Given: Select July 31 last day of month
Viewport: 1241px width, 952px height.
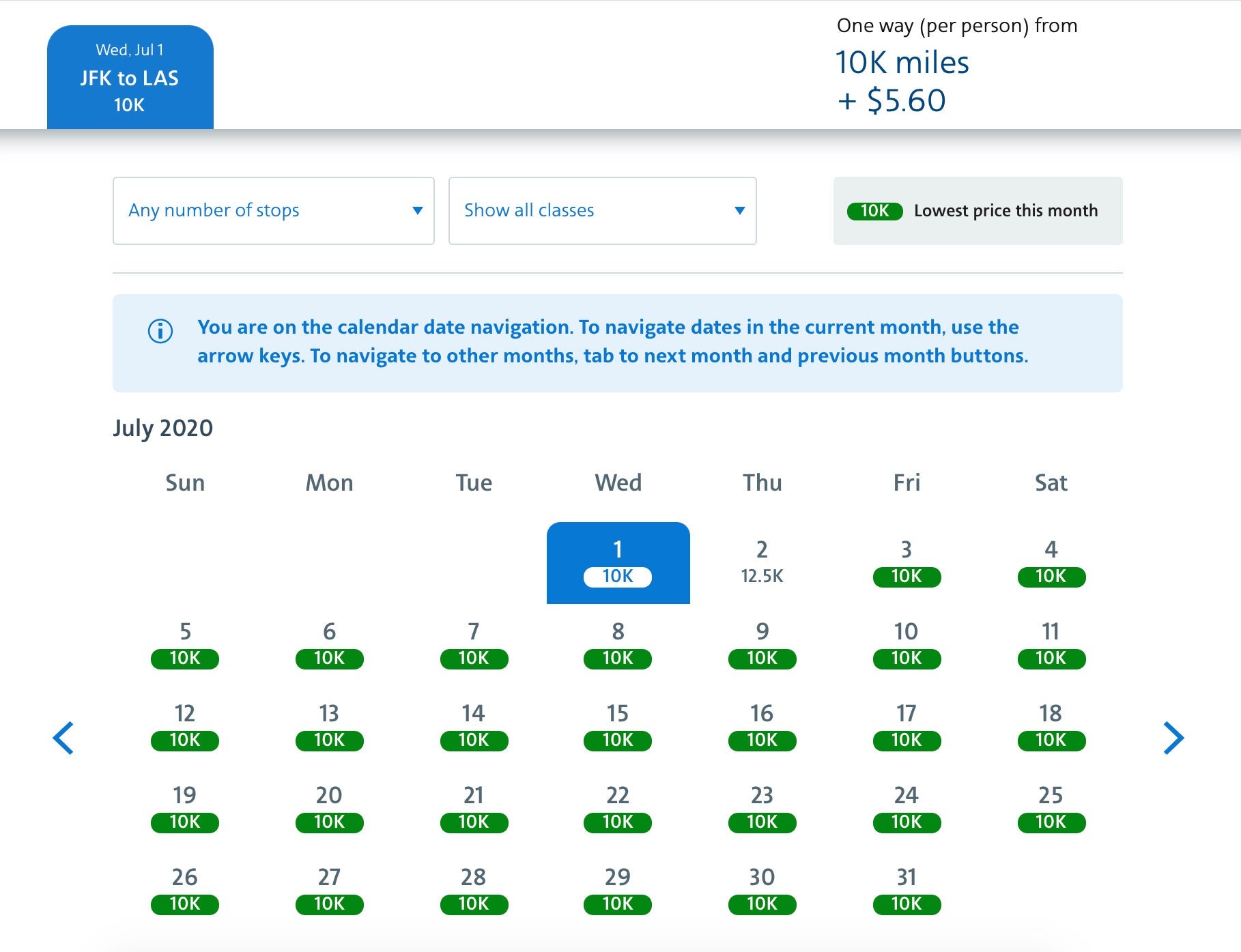Looking at the screenshot, I should point(907,890).
